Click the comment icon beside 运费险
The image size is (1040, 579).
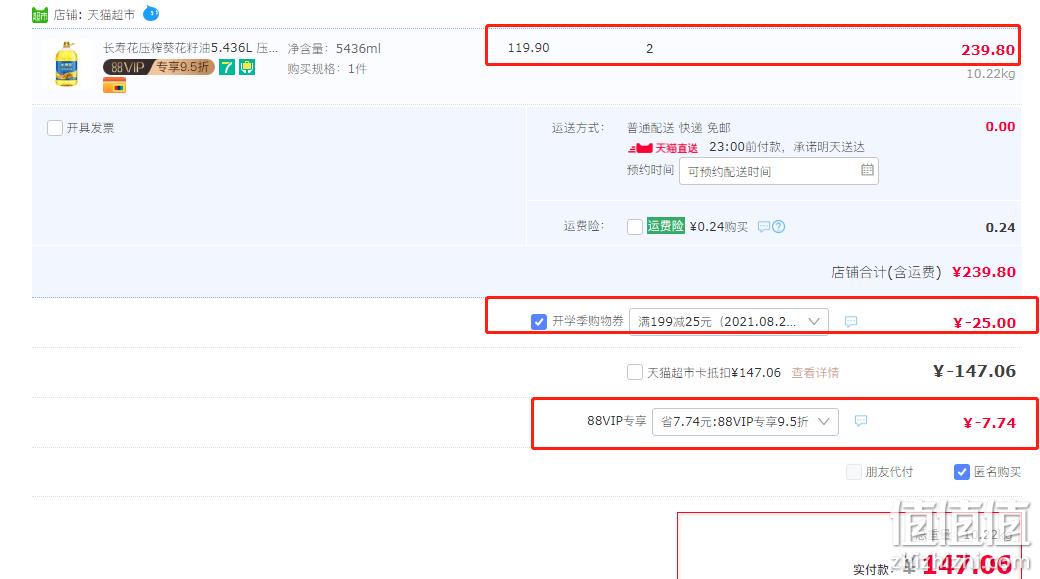pyautogui.click(x=764, y=227)
